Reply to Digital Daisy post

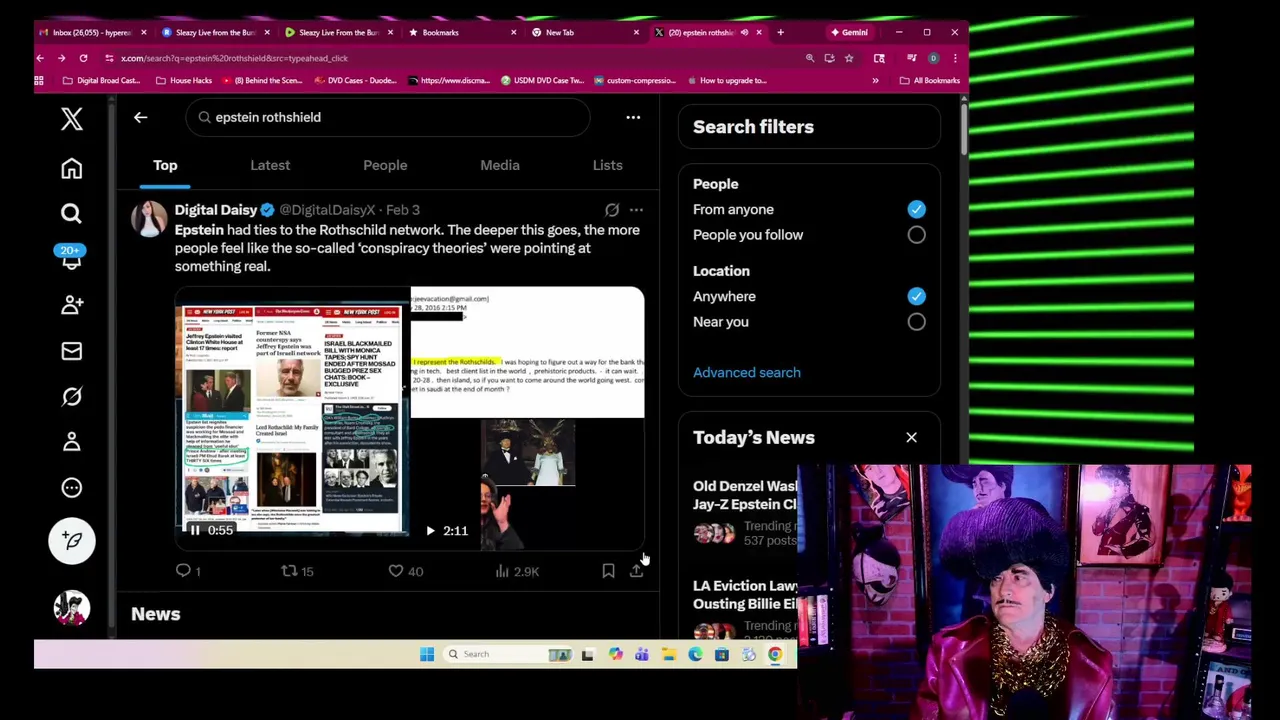(187, 571)
